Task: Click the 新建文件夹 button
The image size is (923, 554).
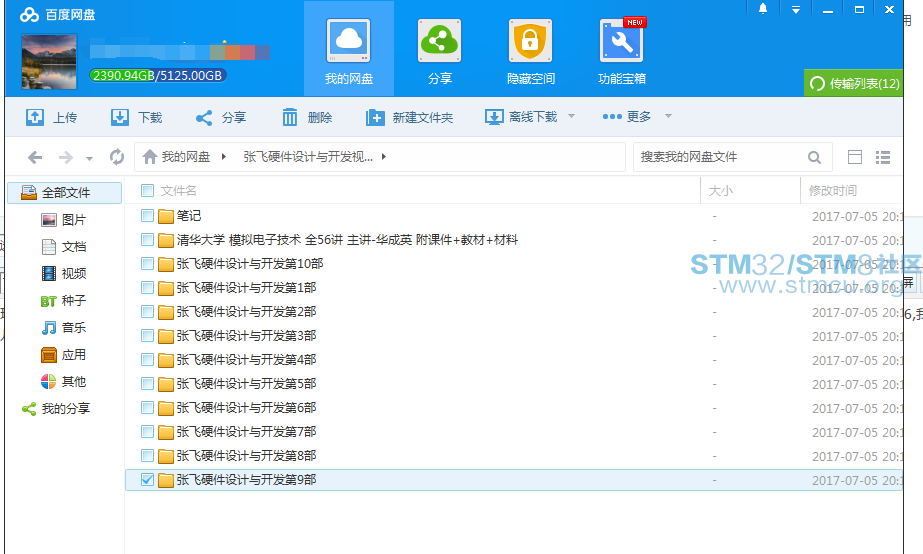Action: click(409, 117)
